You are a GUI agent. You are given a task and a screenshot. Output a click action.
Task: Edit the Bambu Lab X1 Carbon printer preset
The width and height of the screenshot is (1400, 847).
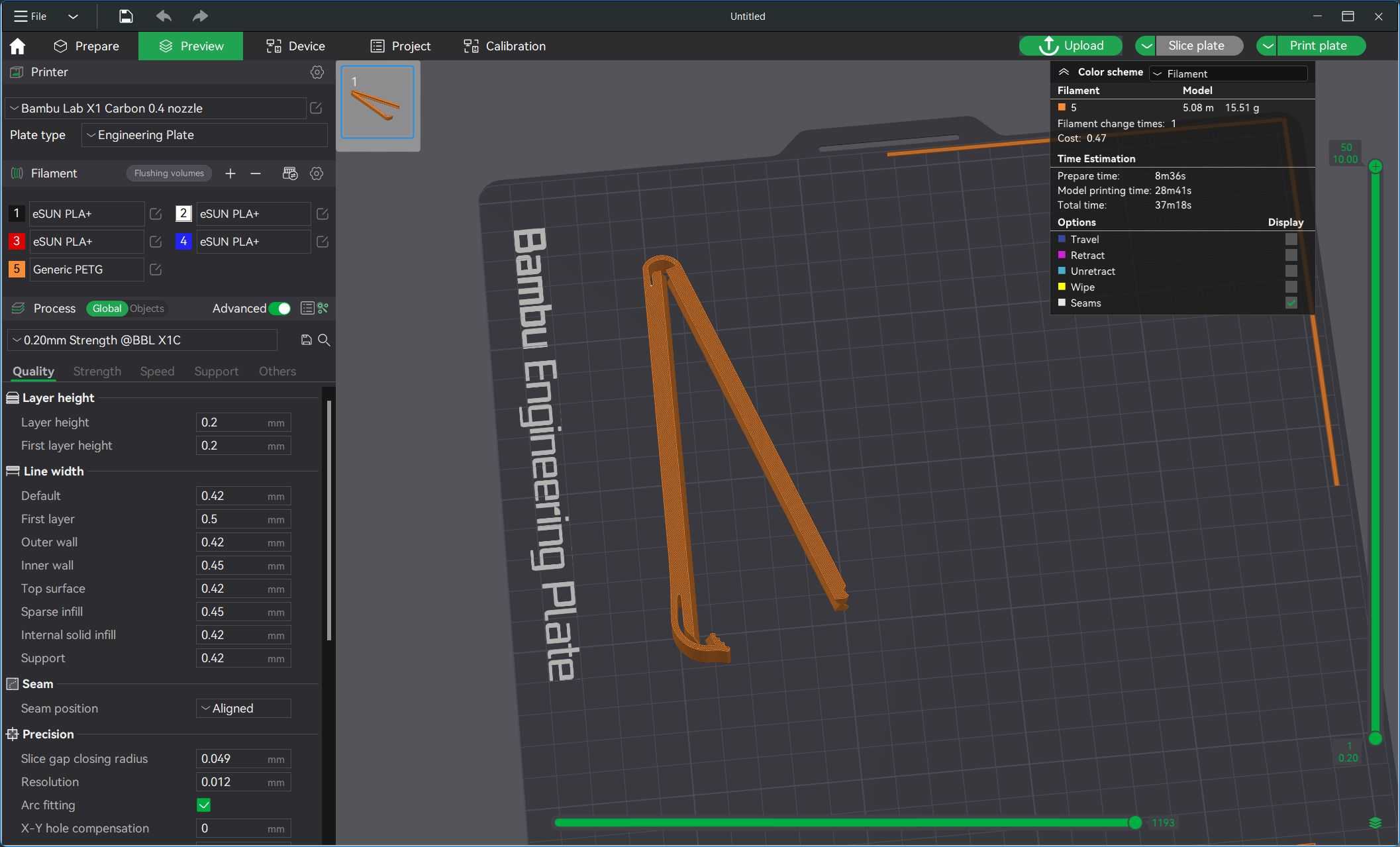pos(316,108)
